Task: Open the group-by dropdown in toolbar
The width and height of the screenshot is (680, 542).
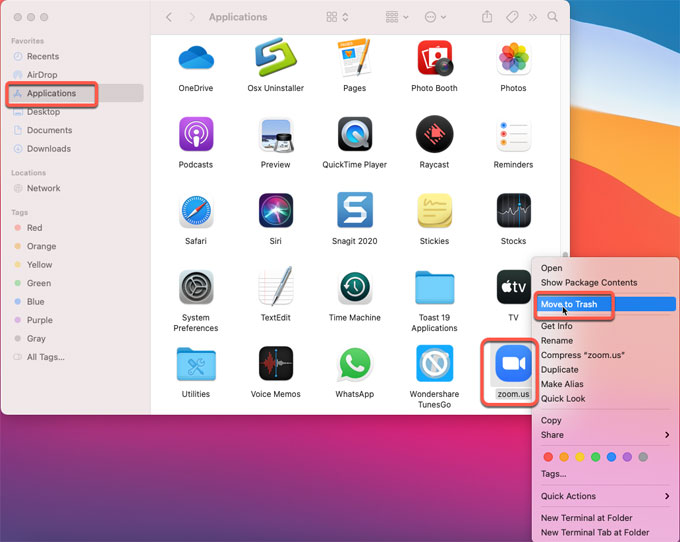Action: 397,17
